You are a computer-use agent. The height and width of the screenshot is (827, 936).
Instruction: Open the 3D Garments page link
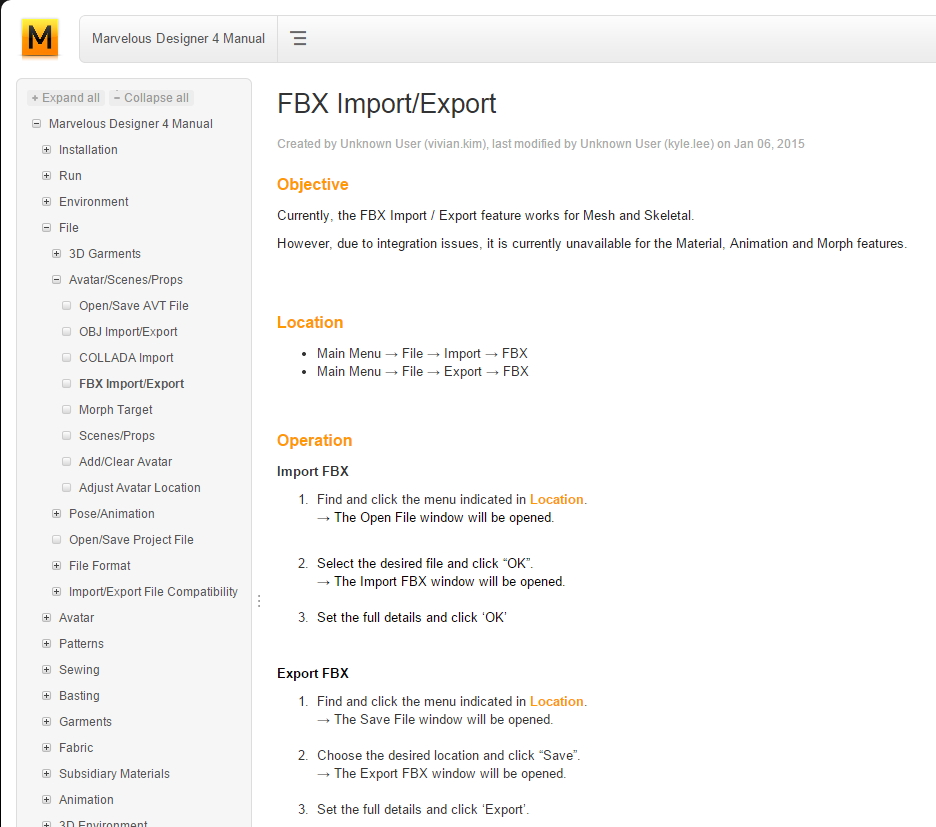click(105, 254)
